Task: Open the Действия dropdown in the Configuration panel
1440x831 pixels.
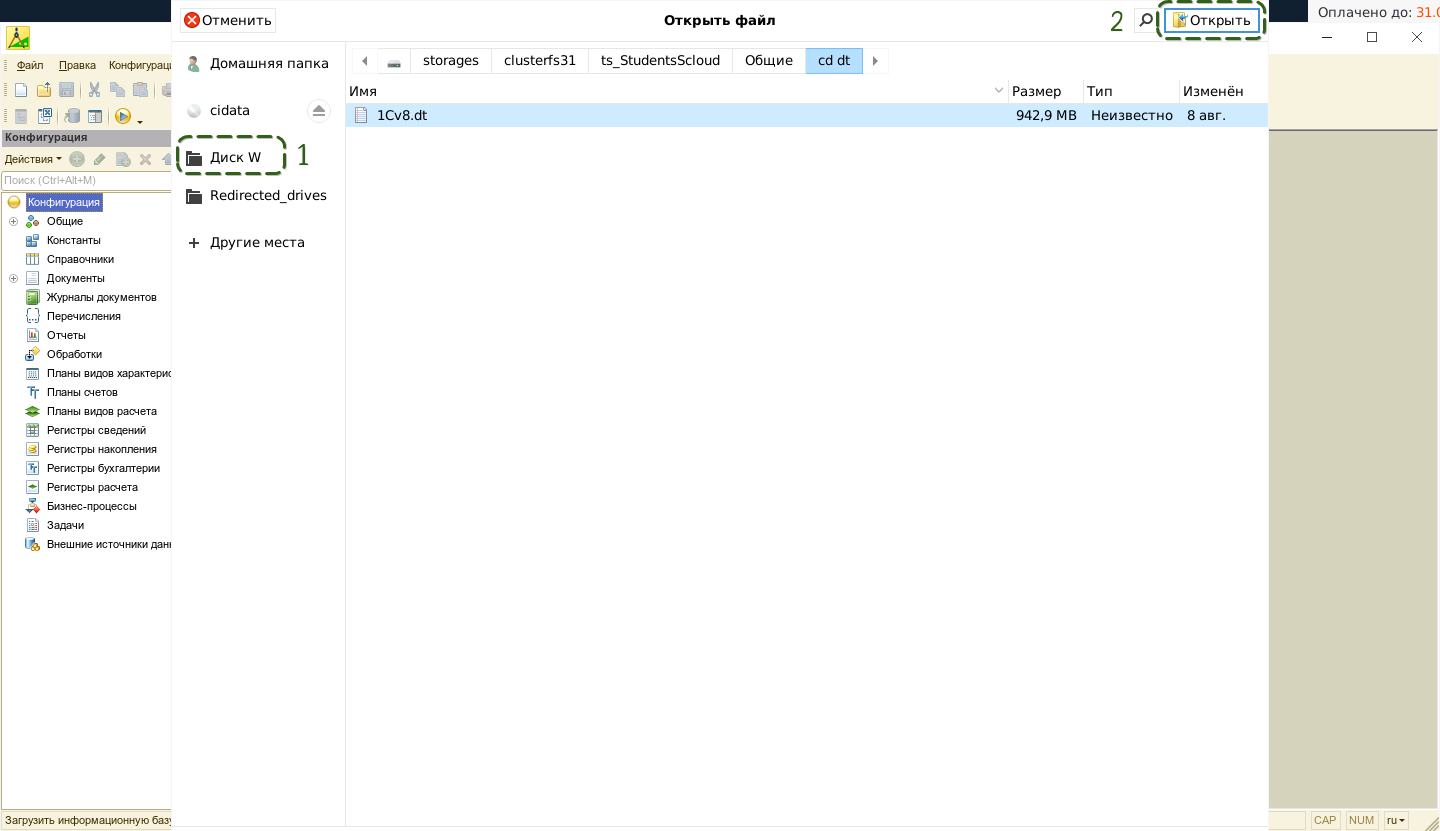Action: coord(33,159)
